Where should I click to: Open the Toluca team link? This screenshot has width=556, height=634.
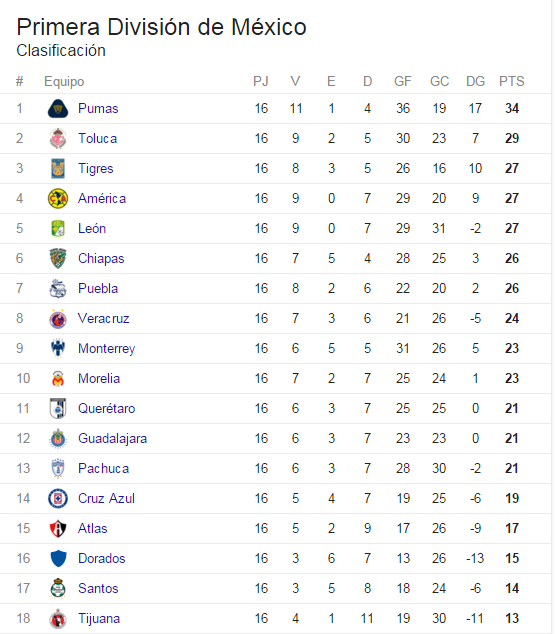97,138
